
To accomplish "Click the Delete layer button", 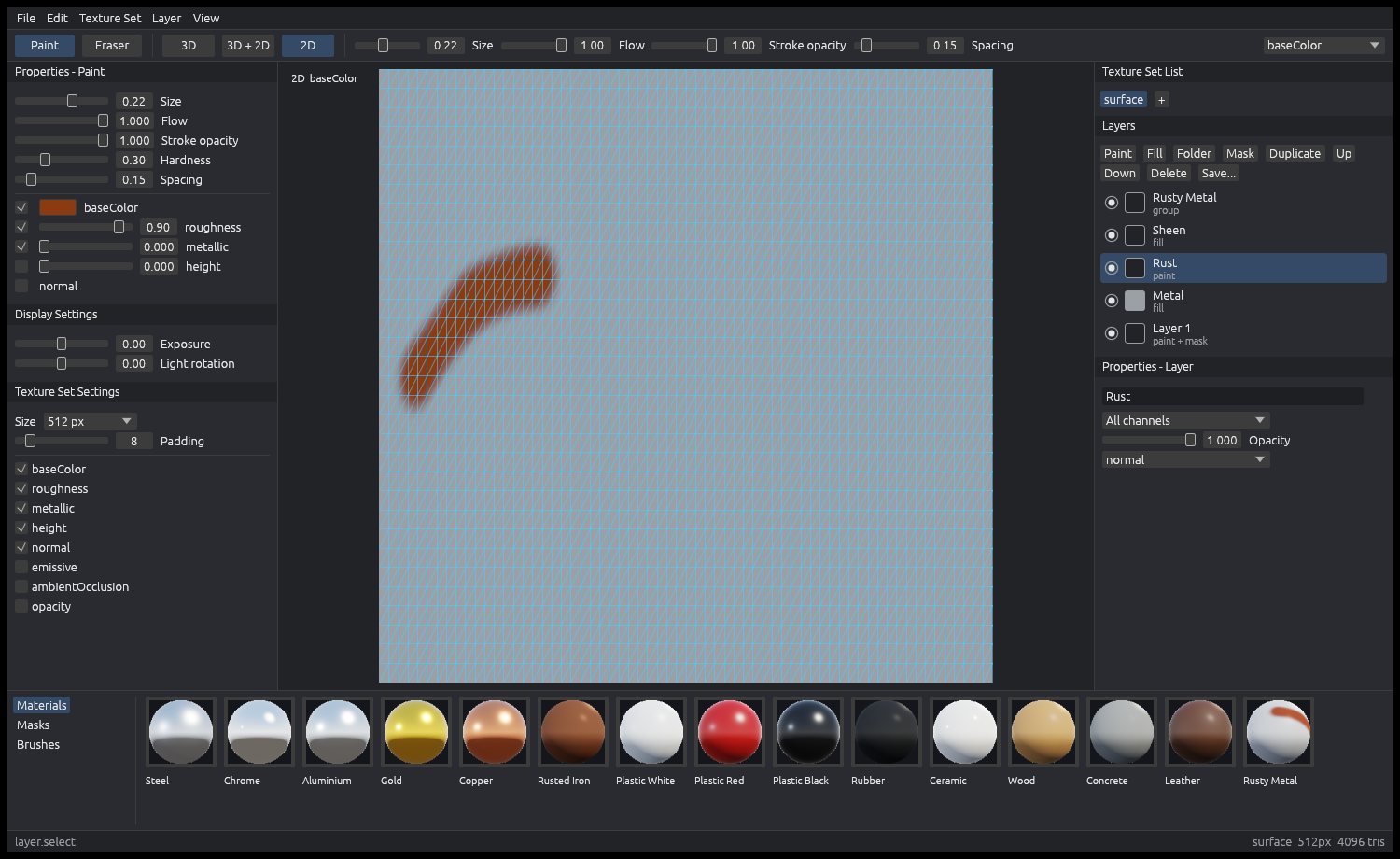I will (x=1169, y=173).
